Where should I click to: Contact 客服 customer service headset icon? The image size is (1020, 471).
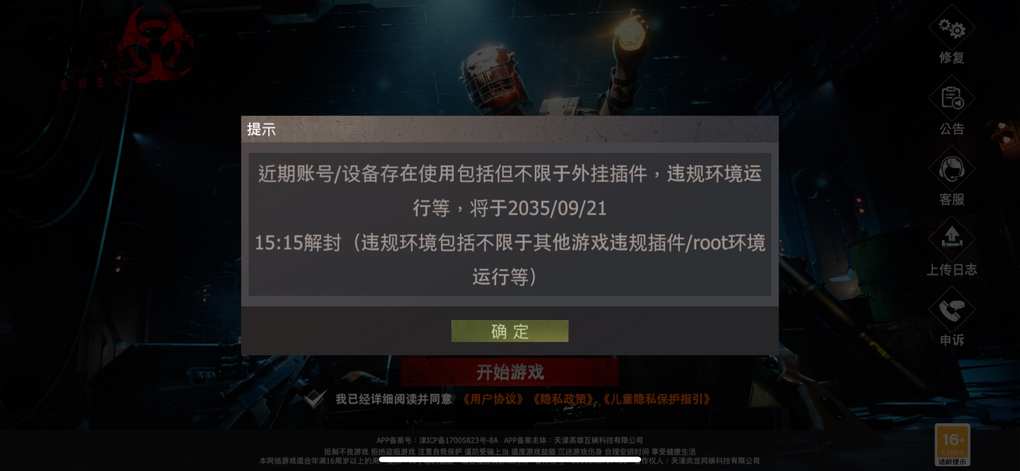(x=951, y=169)
